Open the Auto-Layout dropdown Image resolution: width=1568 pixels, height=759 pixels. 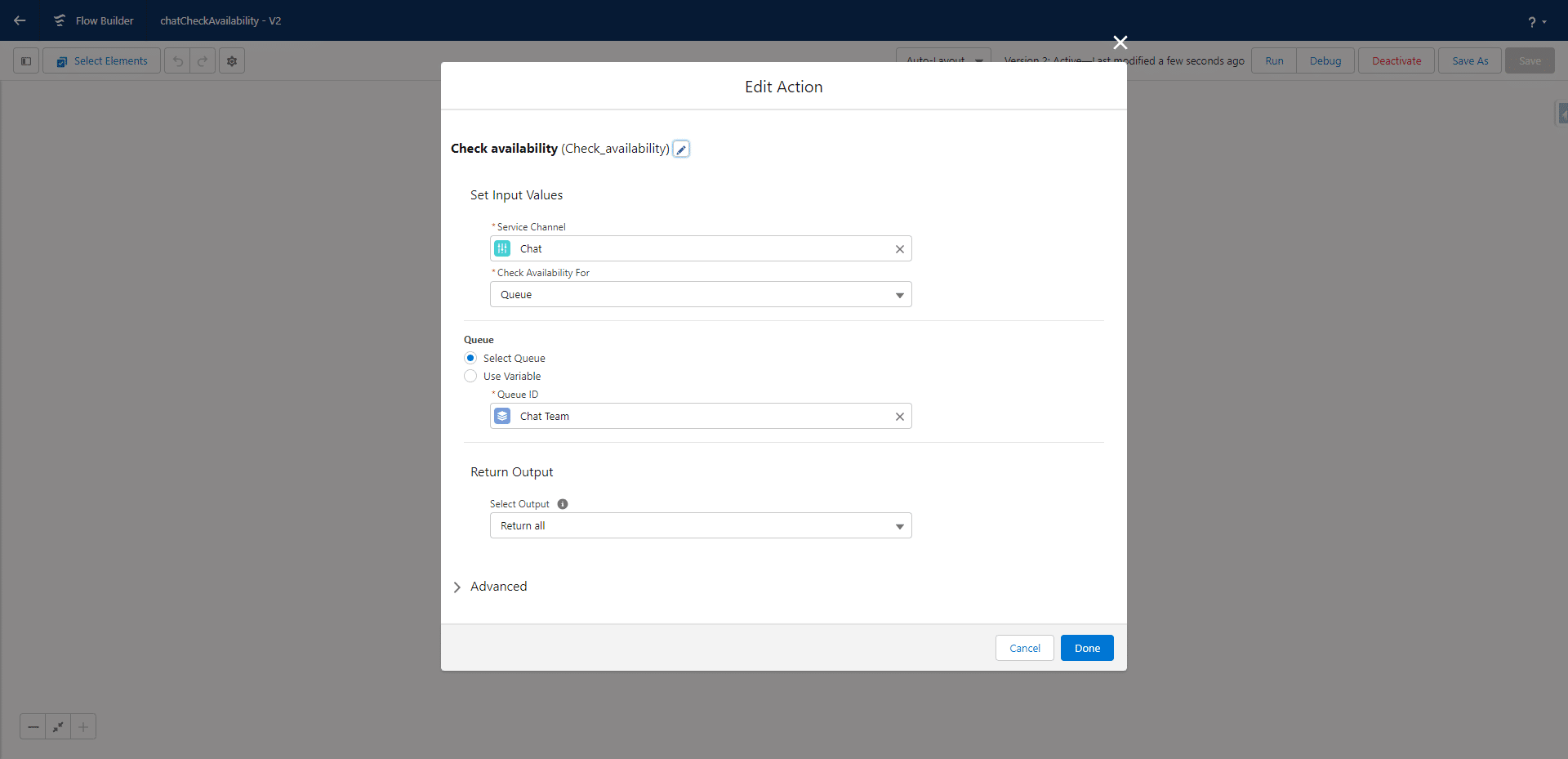[943, 60]
